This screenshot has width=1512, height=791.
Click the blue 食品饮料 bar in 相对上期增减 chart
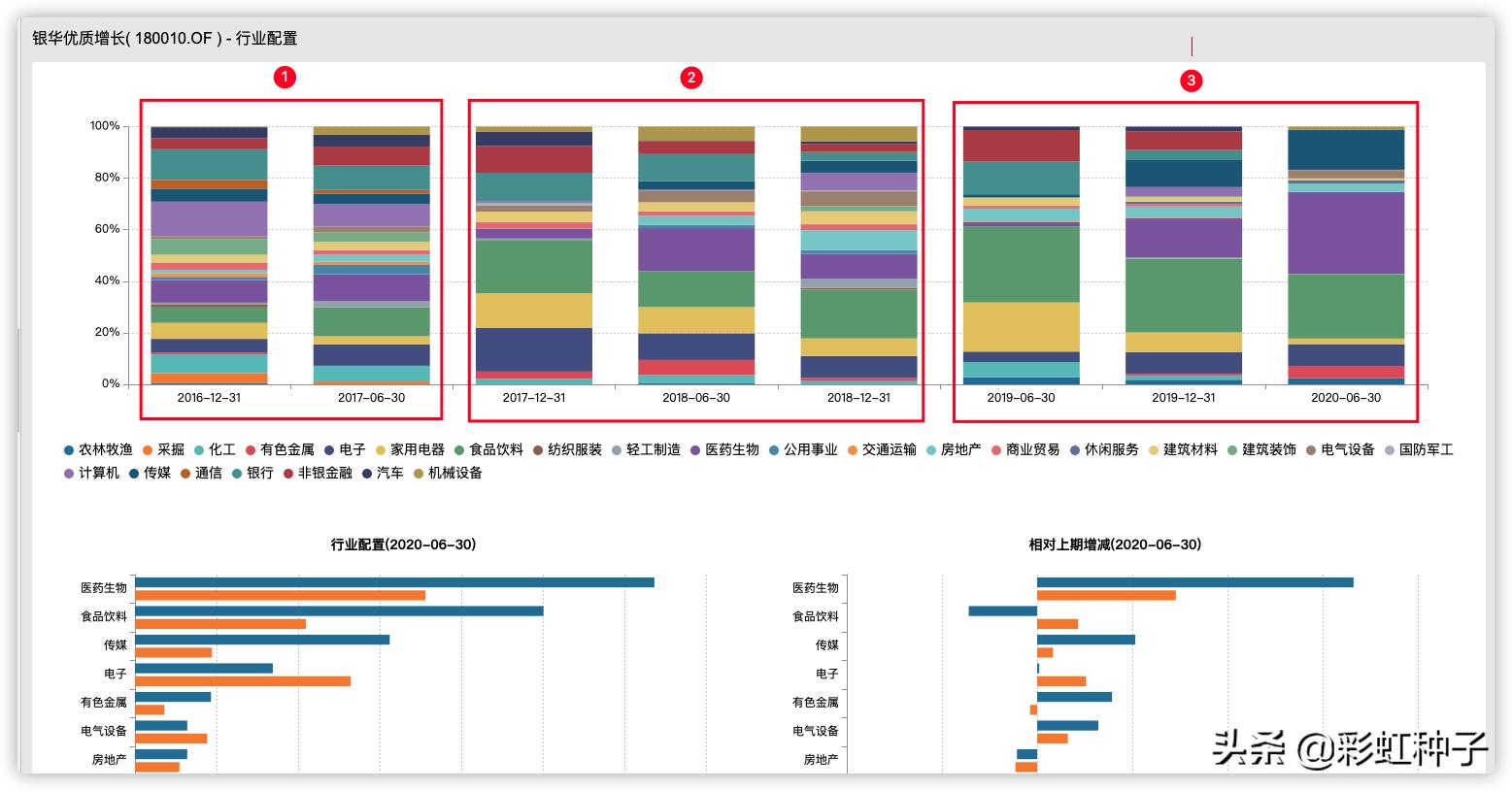pyautogui.click(x=1003, y=611)
